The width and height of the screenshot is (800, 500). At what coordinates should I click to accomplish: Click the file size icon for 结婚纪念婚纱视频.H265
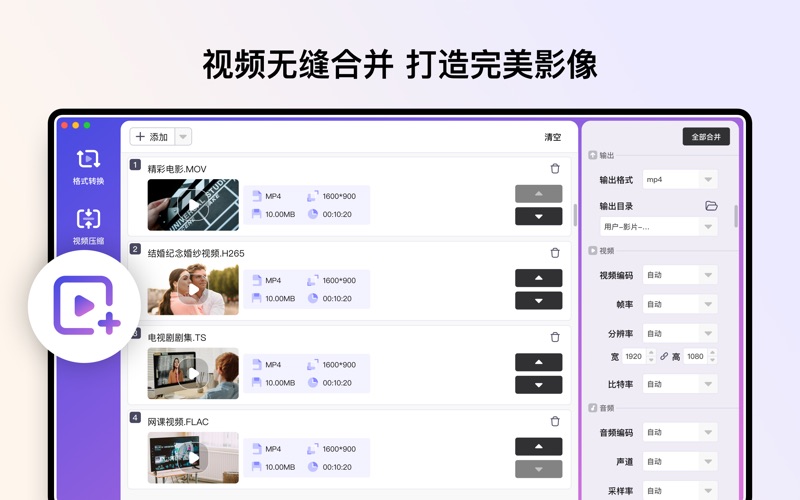[x=257, y=298]
